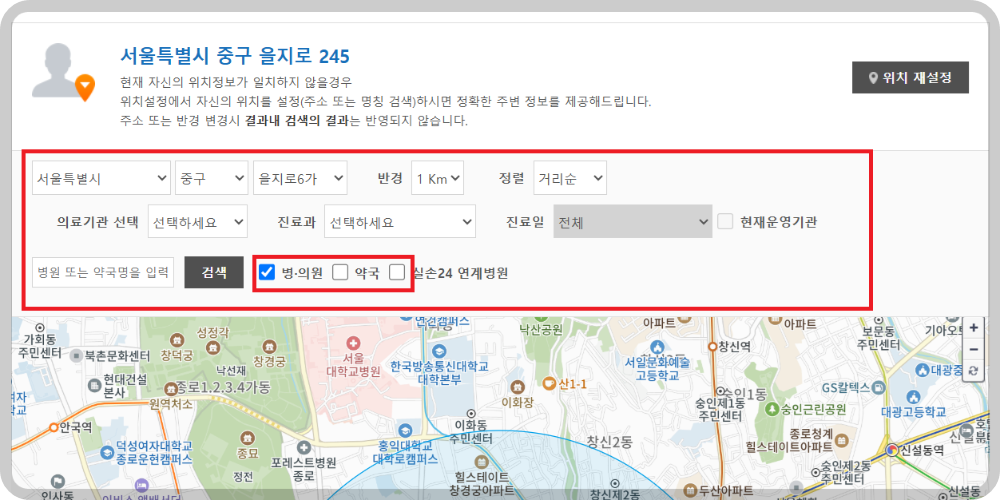1000x500 pixels.
Task: Click the 산1-1 orange map marker
Action: point(548,383)
